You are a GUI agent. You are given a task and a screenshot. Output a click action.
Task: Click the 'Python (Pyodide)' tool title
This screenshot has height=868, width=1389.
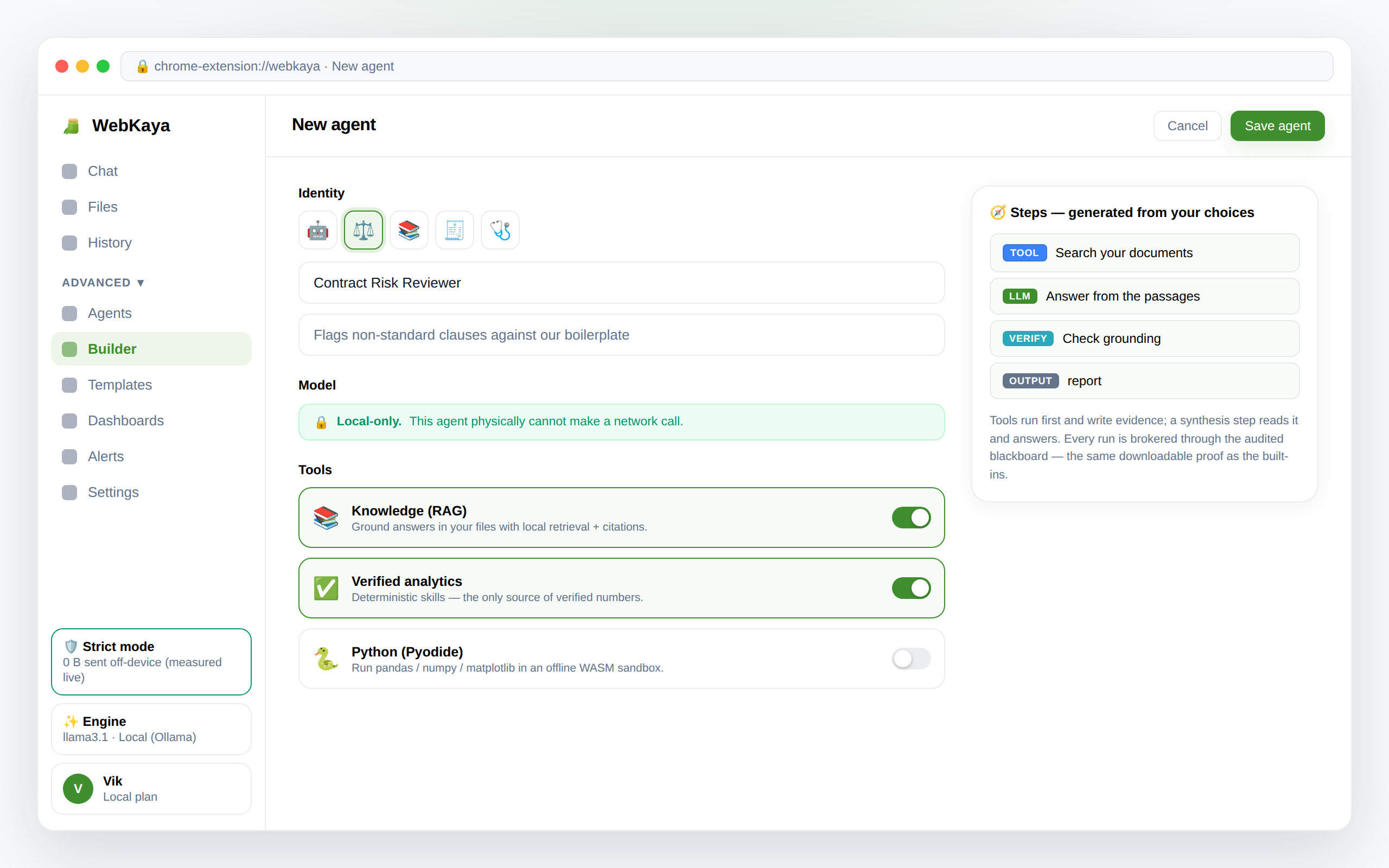pos(407,652)
